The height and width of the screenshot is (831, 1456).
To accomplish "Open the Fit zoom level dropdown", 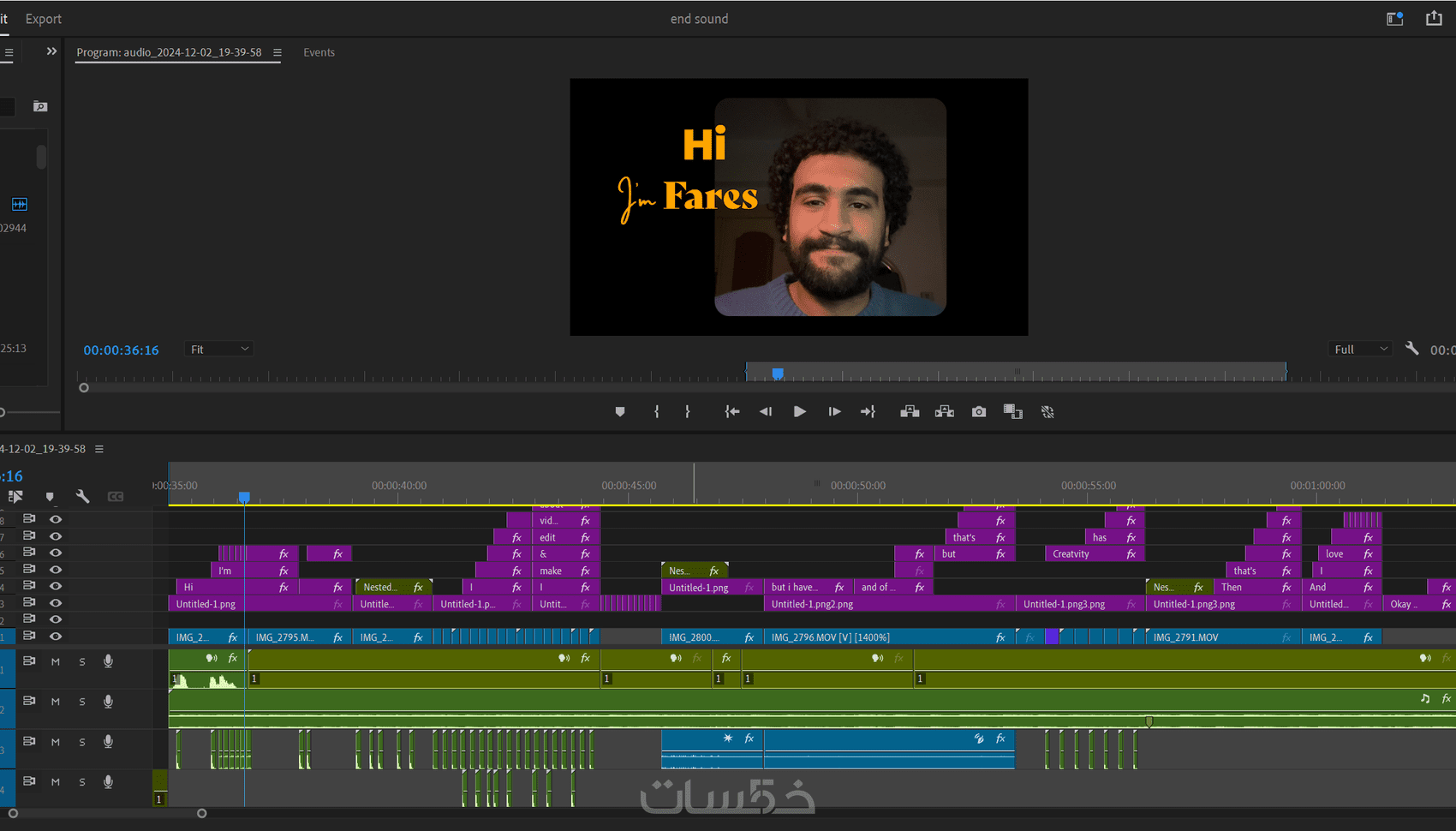I will (219, 350).
